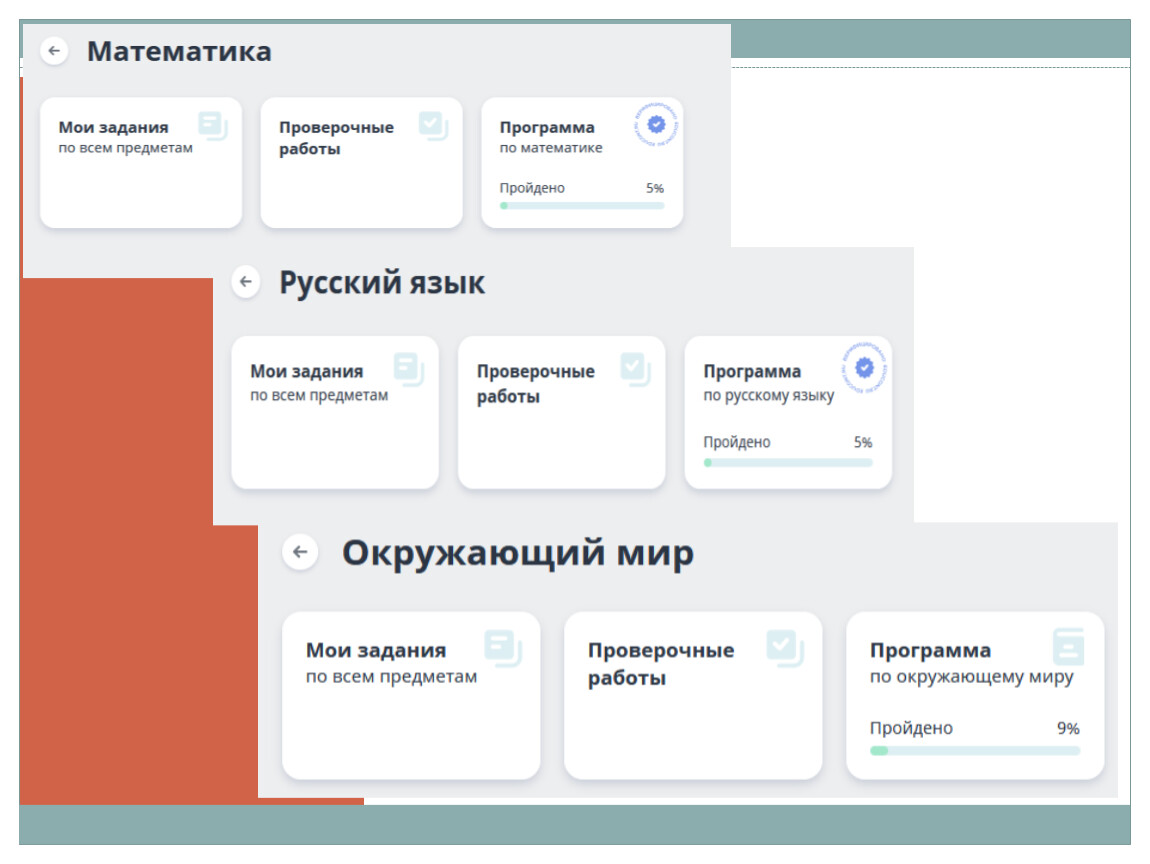
Task: Click tasks list icon in Математика section
Action: click(212, 125)
